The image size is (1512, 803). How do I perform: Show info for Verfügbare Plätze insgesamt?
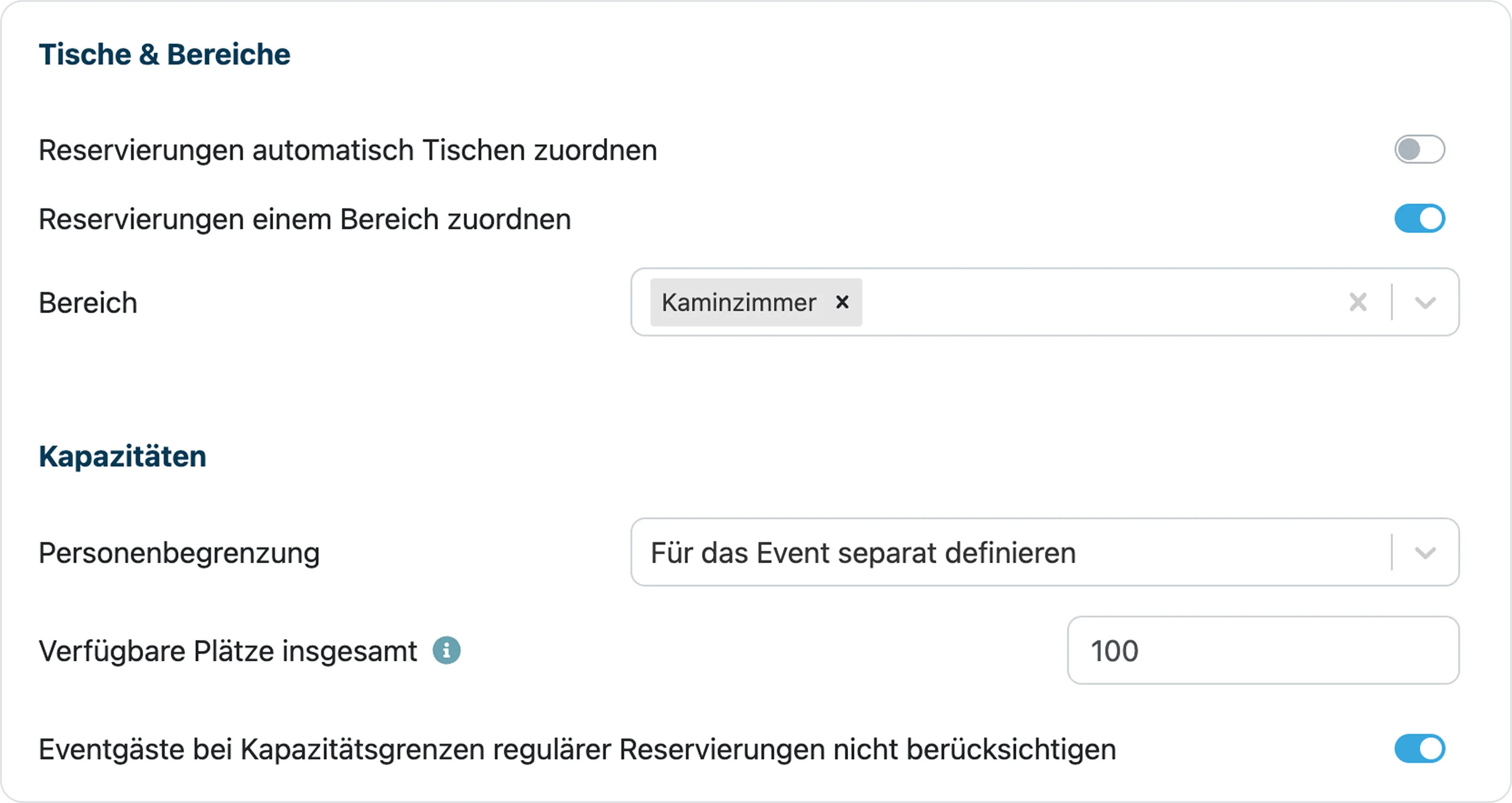[x=447, y=650]
